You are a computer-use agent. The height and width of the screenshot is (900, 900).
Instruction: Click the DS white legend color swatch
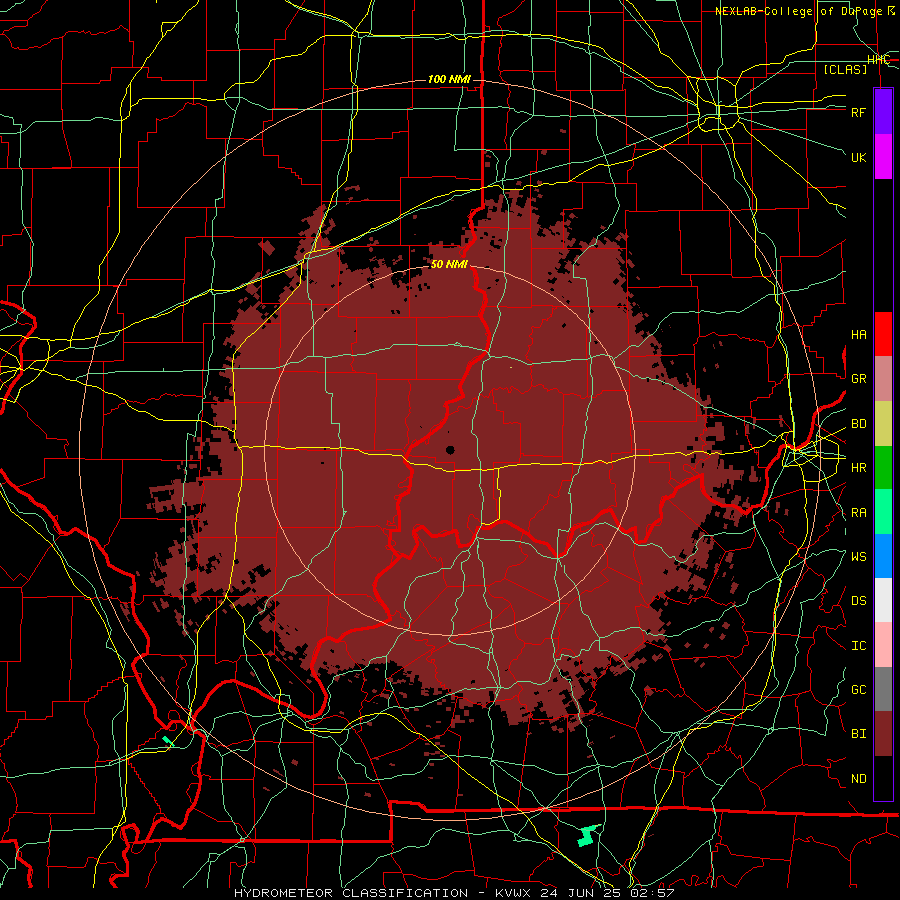[883, 600]
